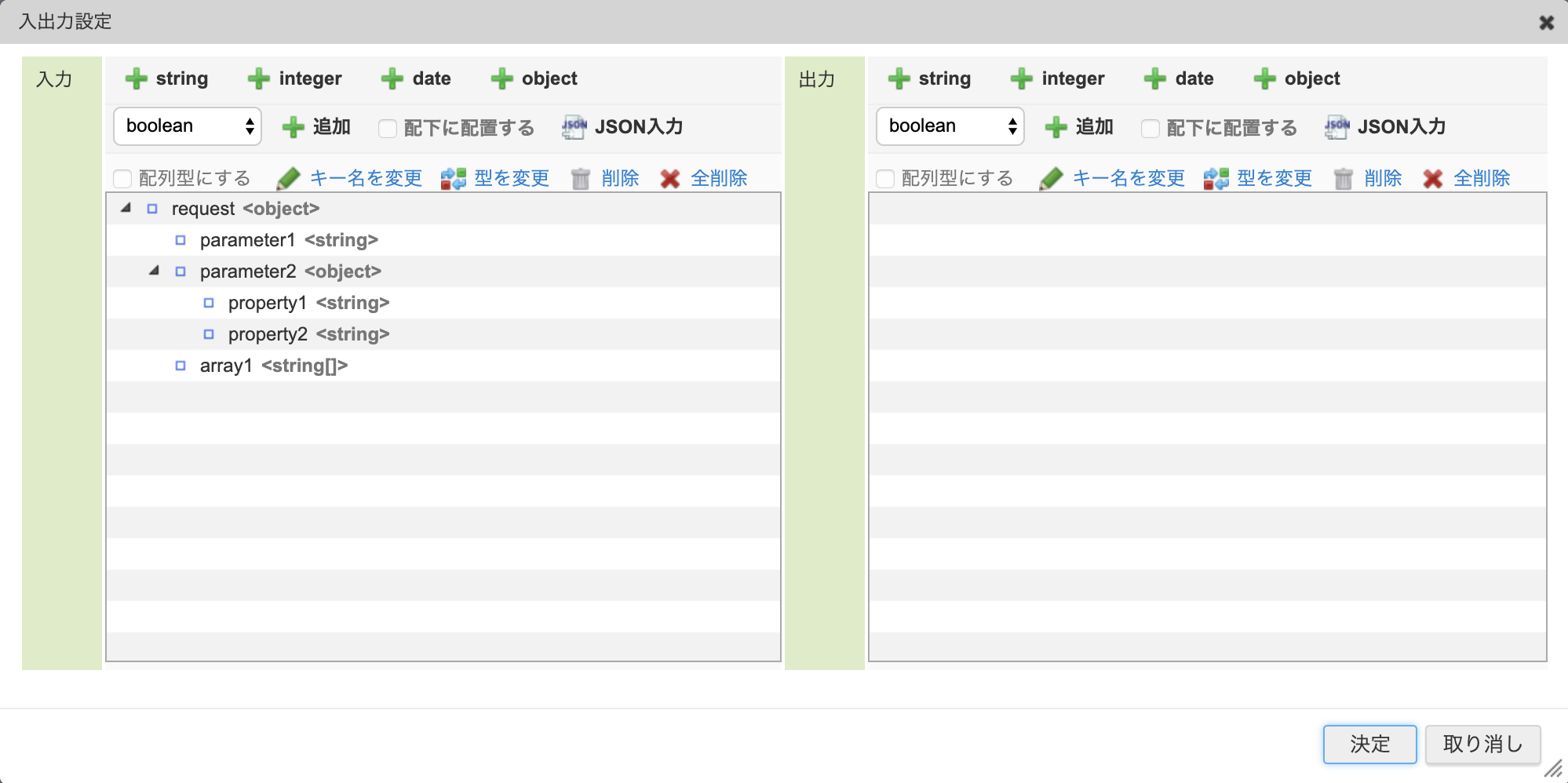
Task: Add an integer field to input
Action: click(x=295, y=78)
